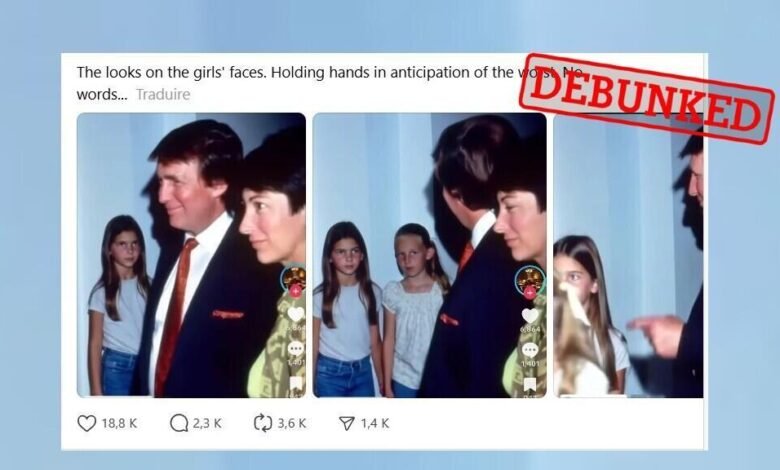Tap the bookmark overlay in the first photo
The width and height of the screenshot is (780, 470).
point(296,383)
